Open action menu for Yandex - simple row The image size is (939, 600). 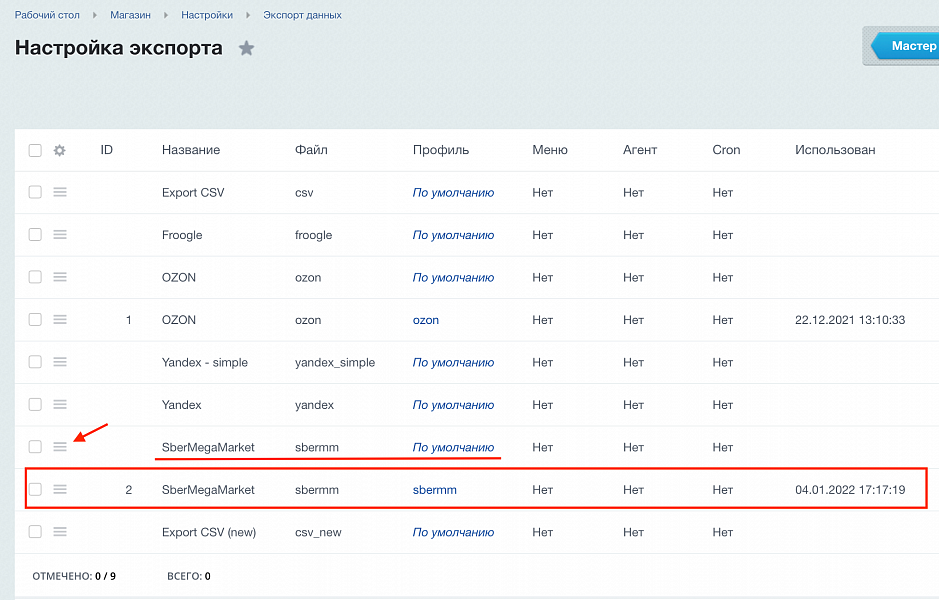[x=60, y=362]
